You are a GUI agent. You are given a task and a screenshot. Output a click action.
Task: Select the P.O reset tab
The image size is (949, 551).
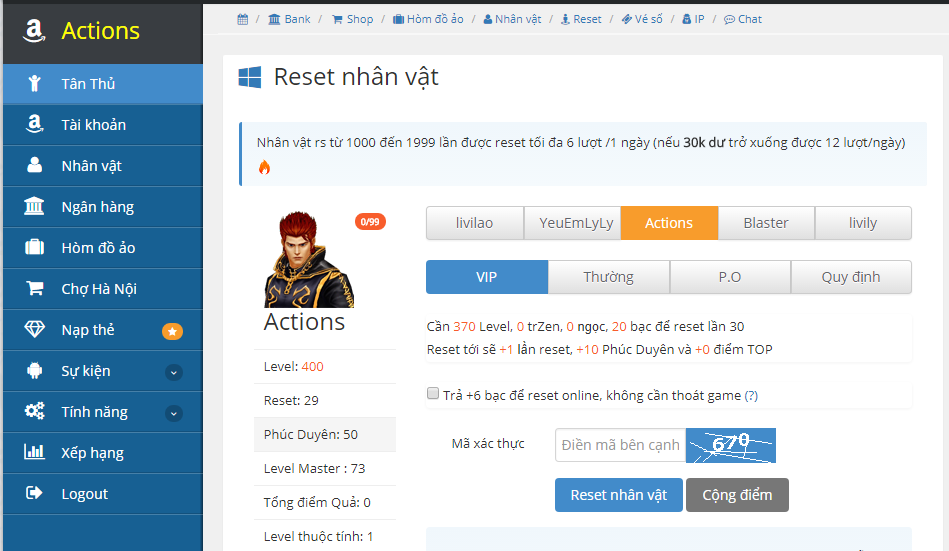(x=730, y=277)
